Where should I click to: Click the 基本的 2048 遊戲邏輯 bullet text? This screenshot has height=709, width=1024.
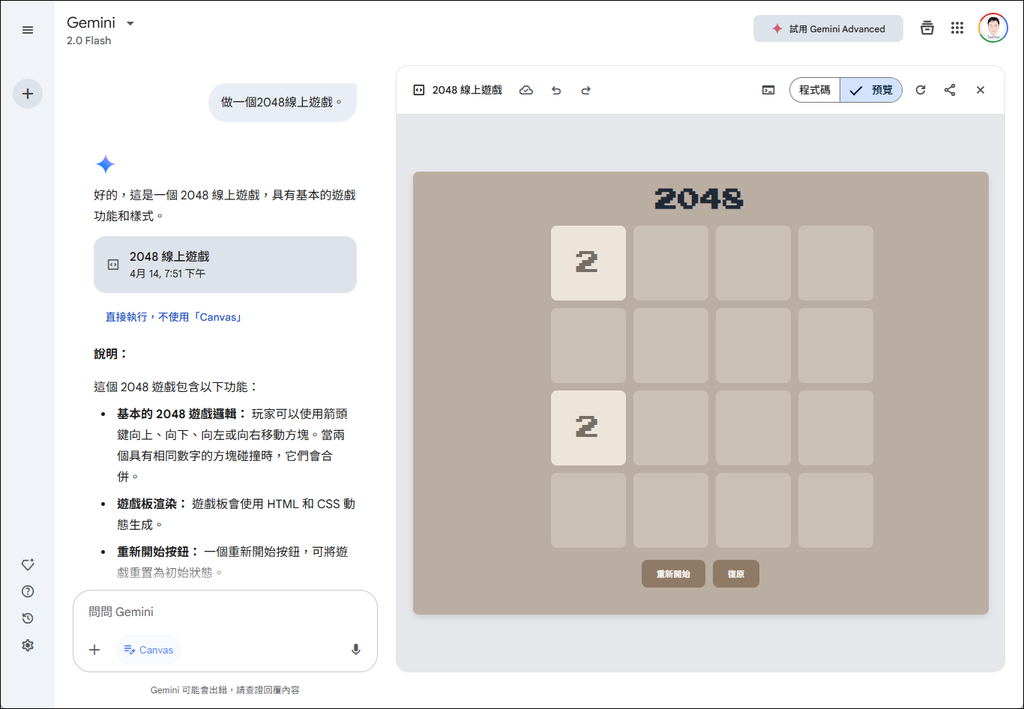point(182,414)
